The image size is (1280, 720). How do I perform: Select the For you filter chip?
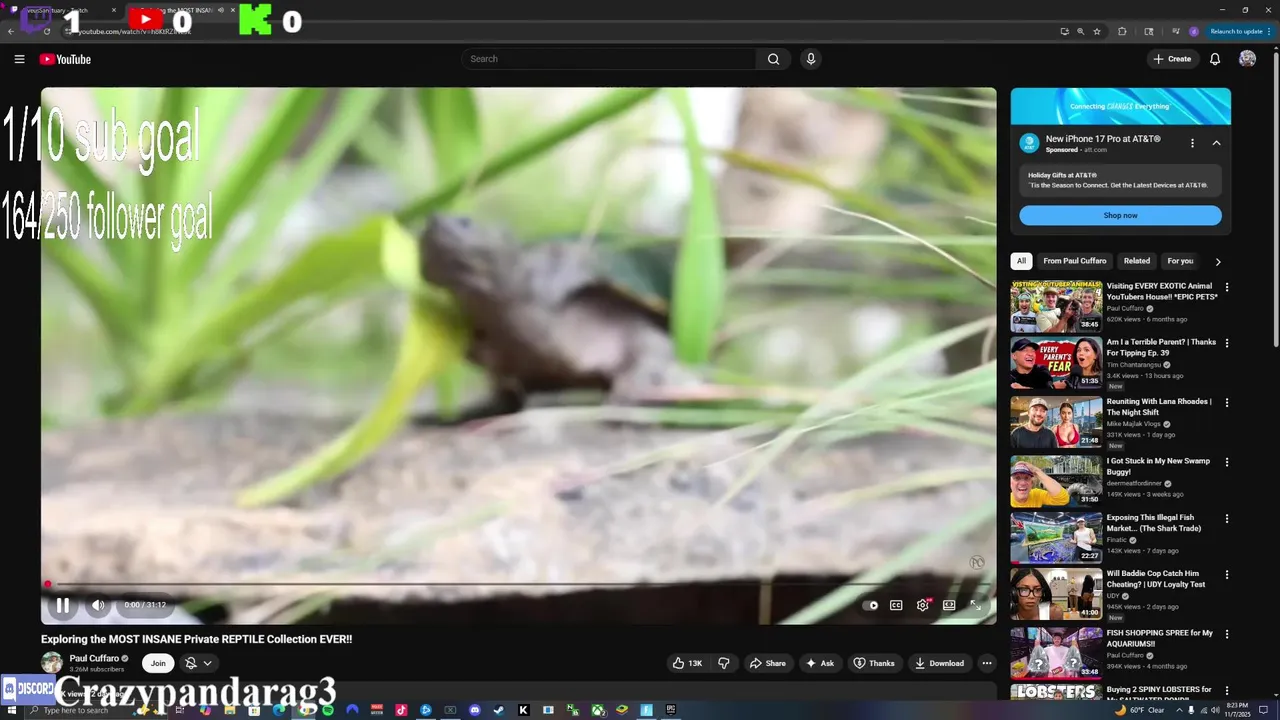click(x=1180, y=261)
